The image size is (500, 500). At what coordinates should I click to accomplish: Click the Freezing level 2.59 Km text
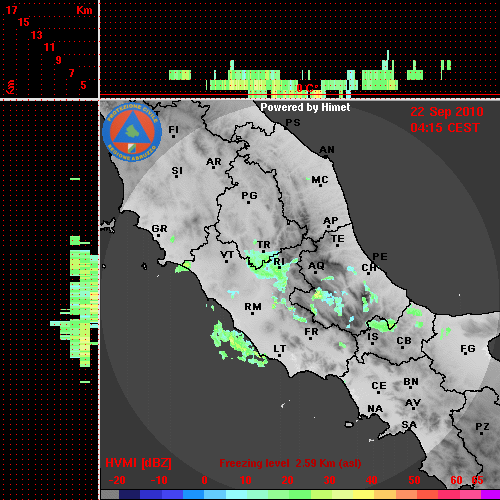coord(290,463)
